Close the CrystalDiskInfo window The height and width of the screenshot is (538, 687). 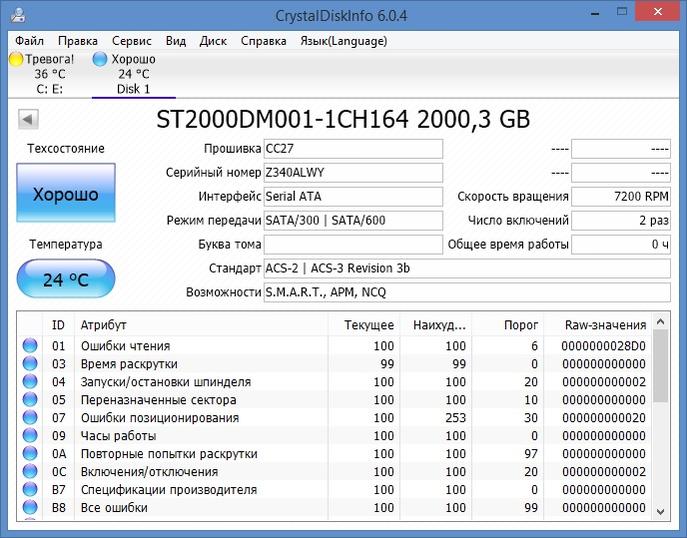pos(658,12)
